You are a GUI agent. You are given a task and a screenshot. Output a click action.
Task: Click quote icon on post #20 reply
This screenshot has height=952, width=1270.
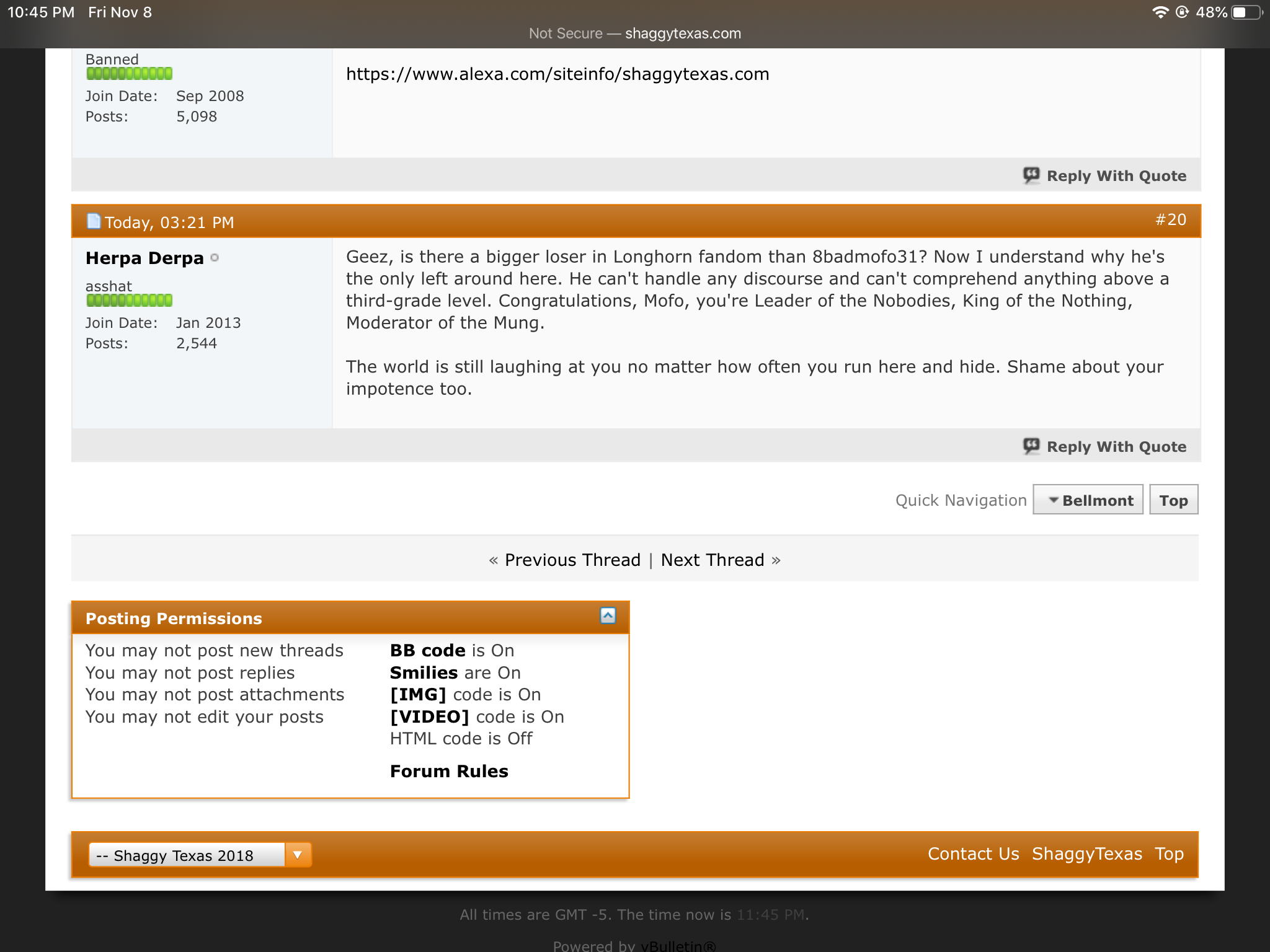tap(1031, 446)
